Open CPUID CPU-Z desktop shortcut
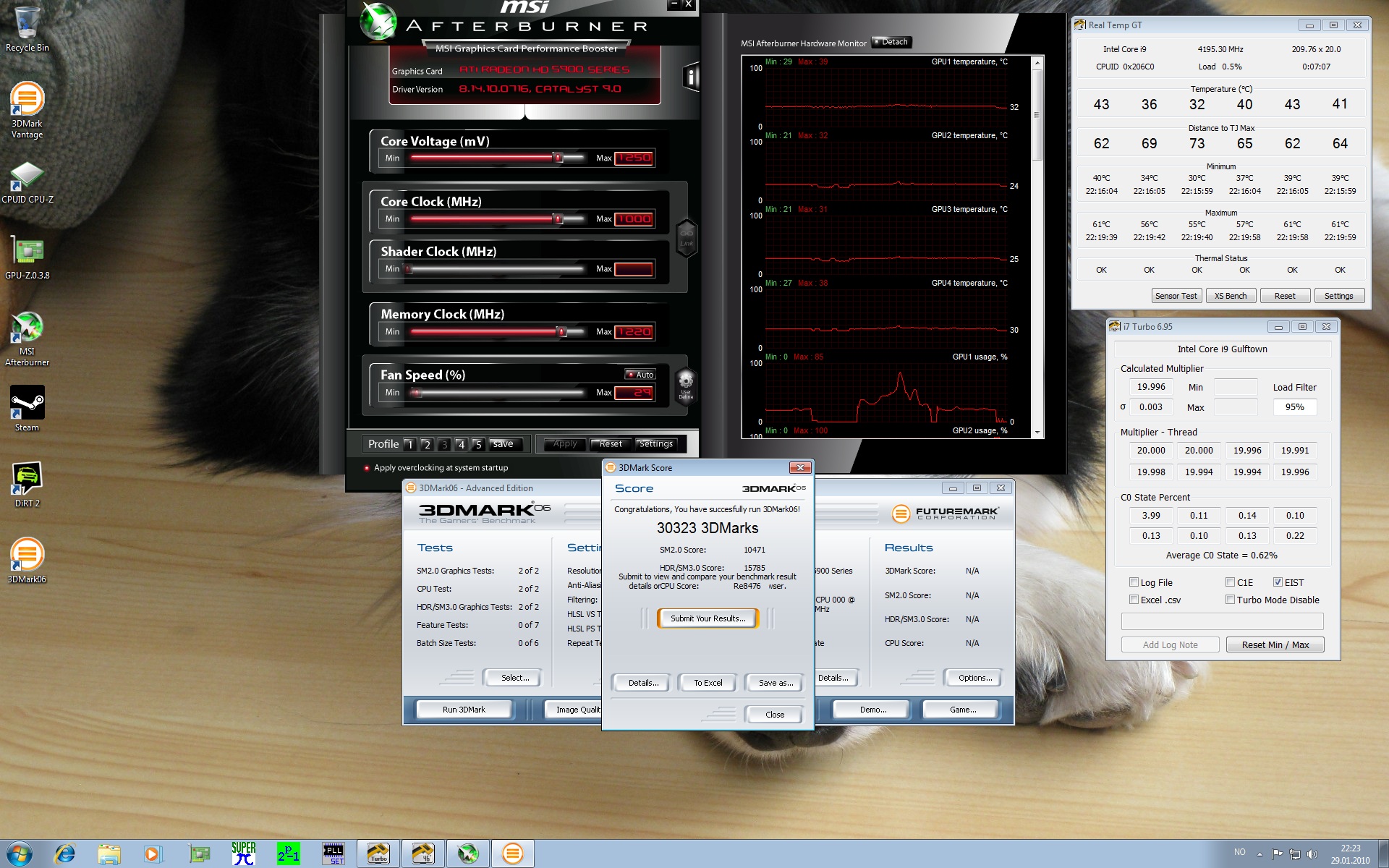The image size is (1389, 868). tap(27, 182)
